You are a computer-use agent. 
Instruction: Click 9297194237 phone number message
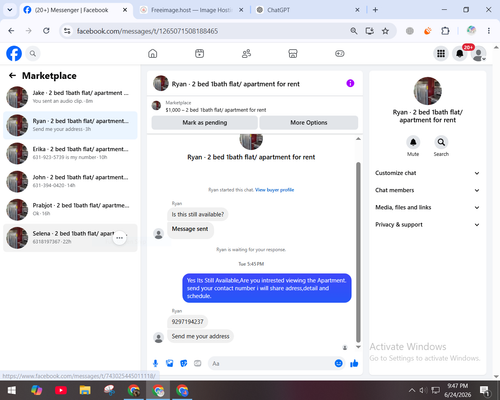coord(187,322)
